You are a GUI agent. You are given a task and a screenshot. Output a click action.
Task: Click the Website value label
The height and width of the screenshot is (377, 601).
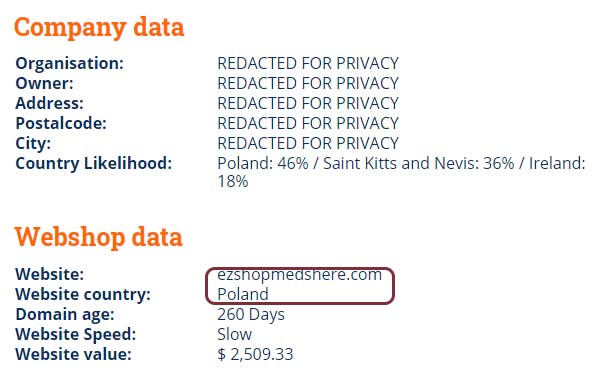tap(73, 354)
